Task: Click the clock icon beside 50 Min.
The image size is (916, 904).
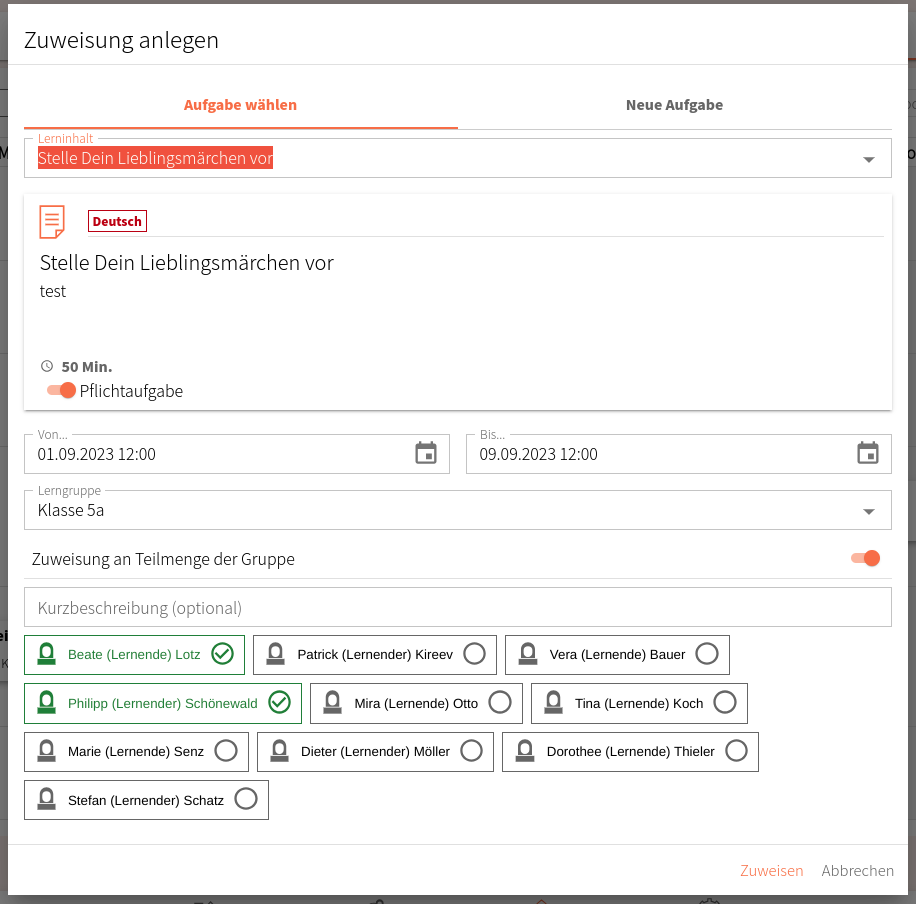Action: (x=47, y=366)
